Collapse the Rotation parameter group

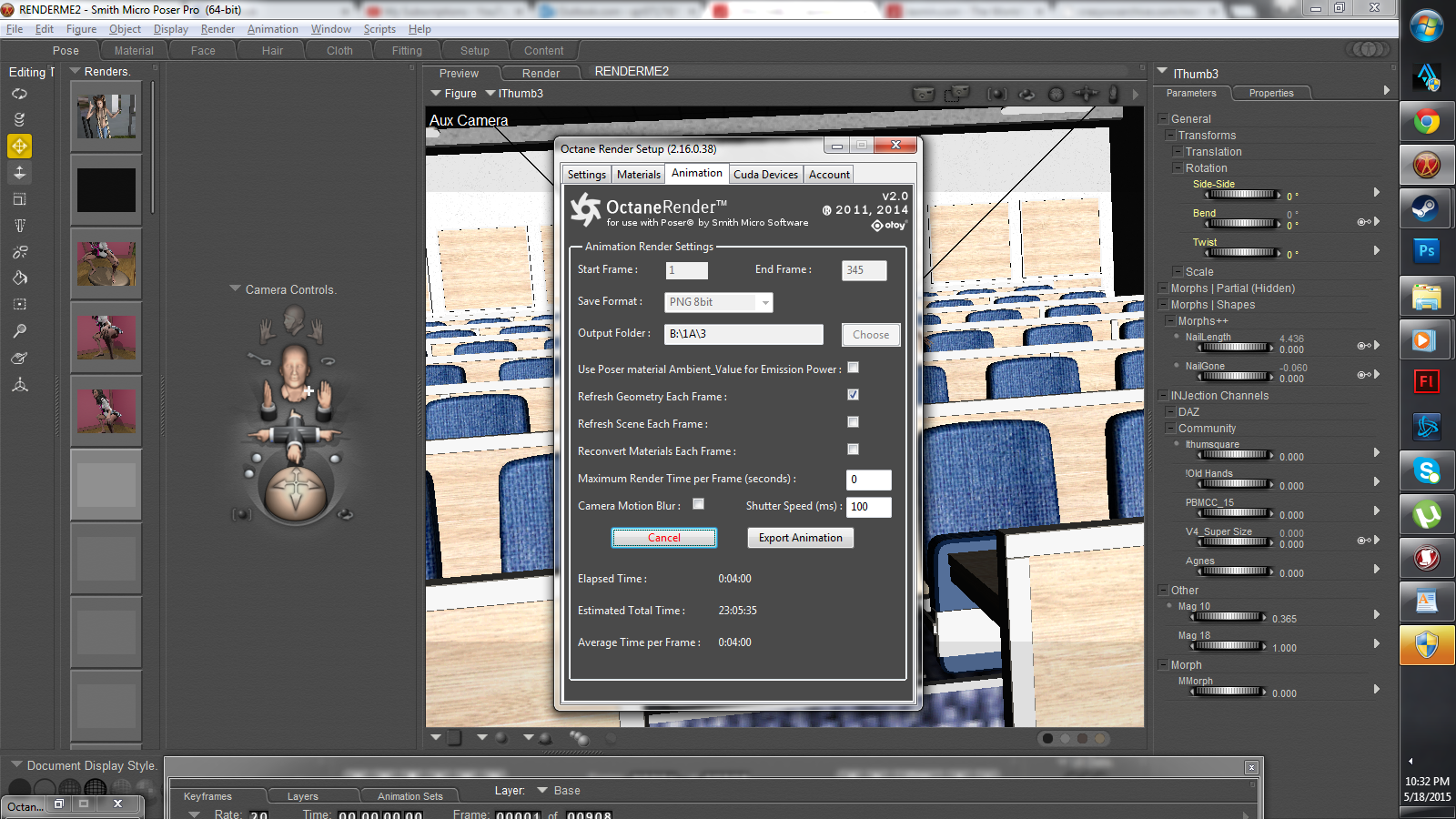[x=1178, y=168]
